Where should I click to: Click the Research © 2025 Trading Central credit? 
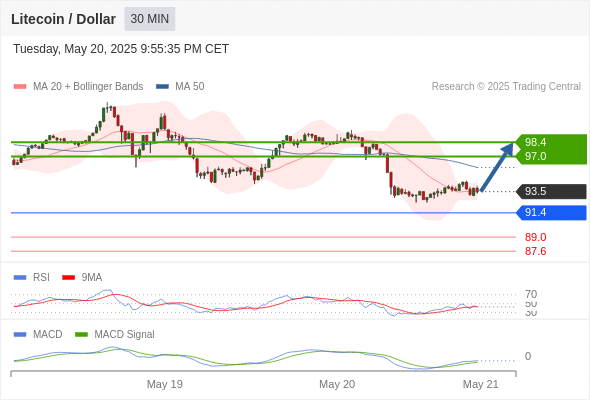[x=506, y=87]
